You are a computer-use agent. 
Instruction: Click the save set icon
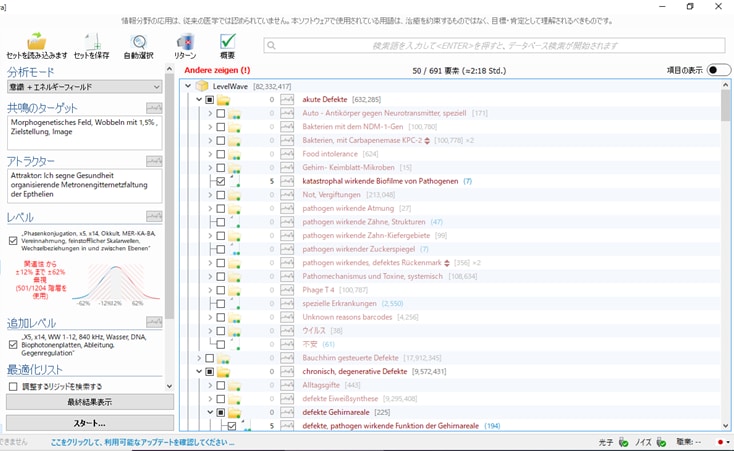pyautogui.click(x=92, y=41)
